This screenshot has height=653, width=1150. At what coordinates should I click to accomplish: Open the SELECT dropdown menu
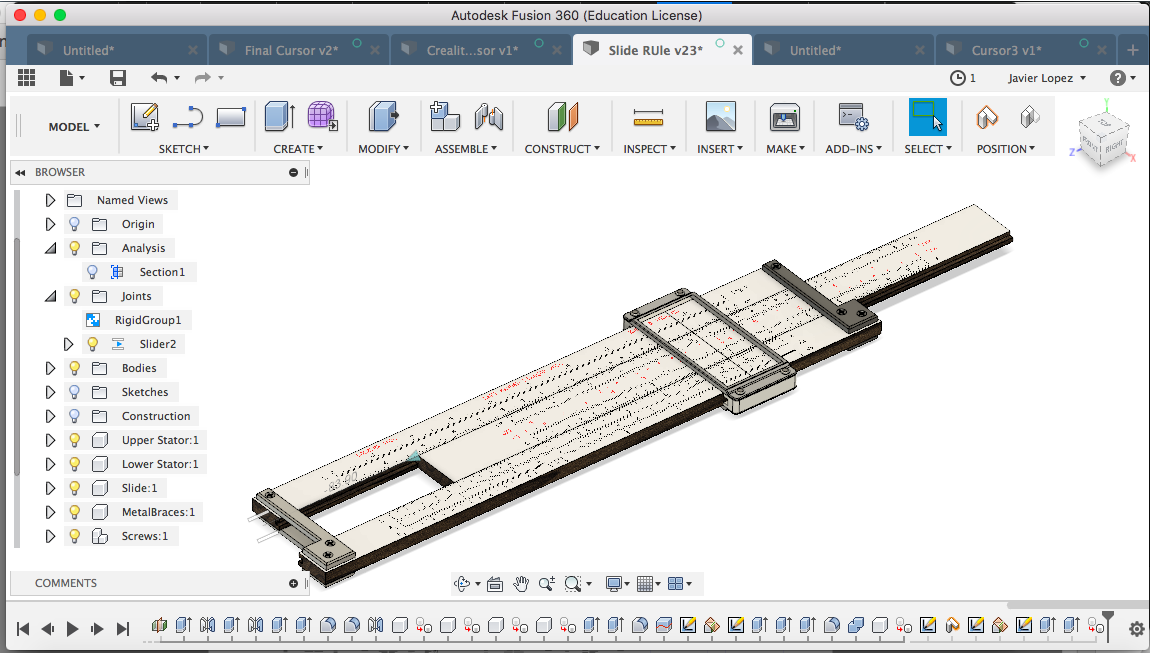coord(926,148)
